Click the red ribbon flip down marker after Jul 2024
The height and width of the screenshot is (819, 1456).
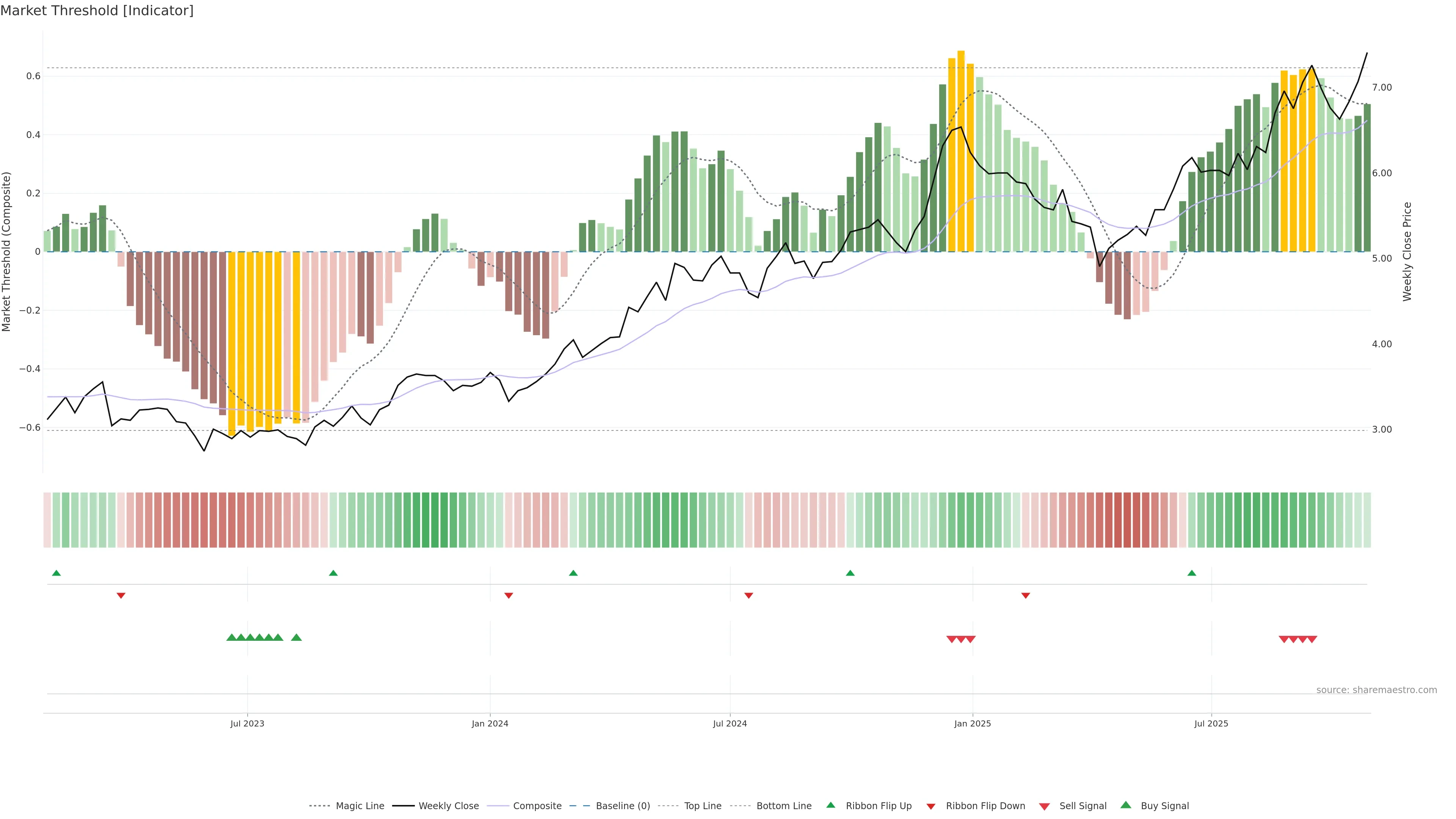click(749, 596)
